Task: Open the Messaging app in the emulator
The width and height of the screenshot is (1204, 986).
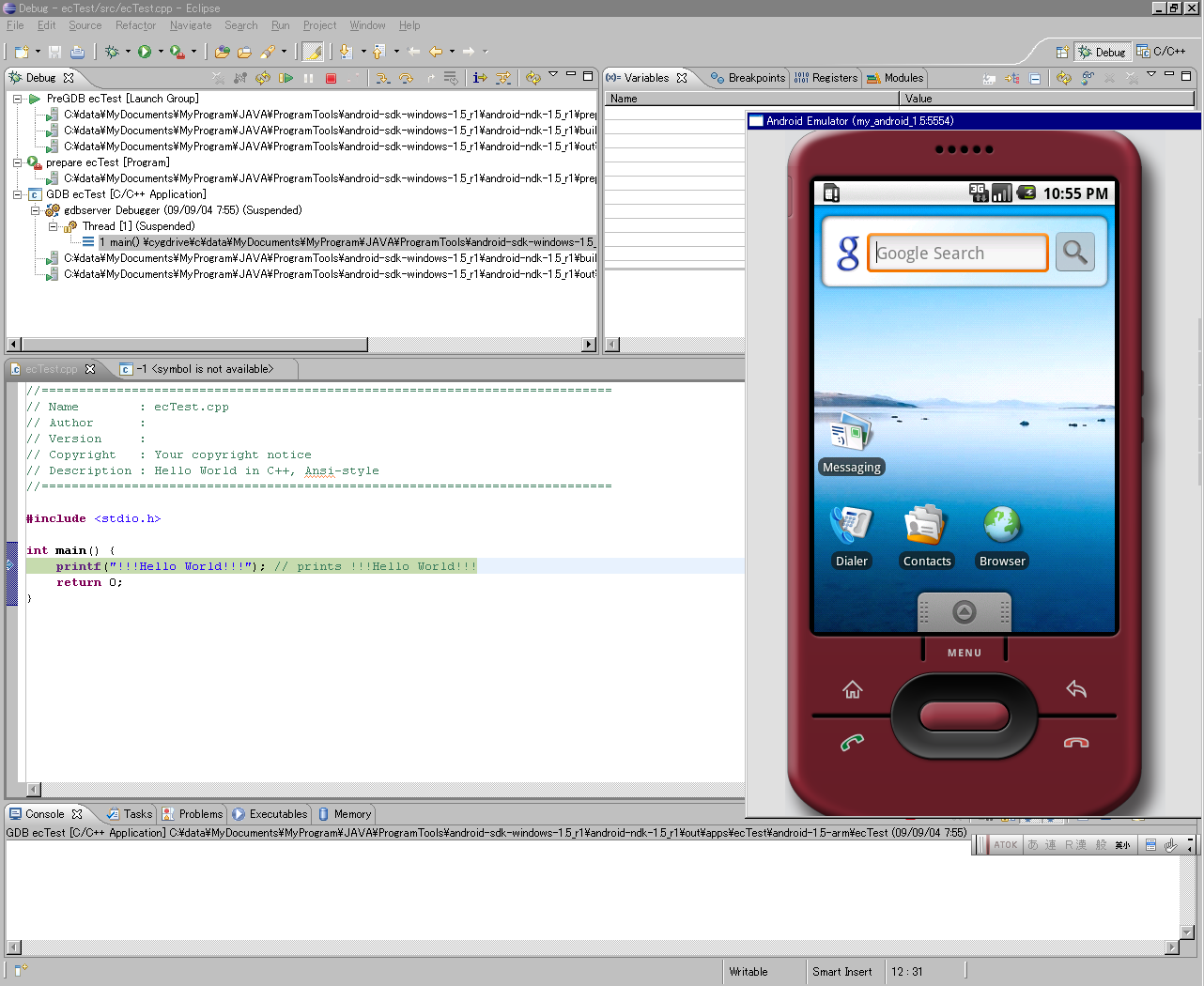Action: coord(852,443)
